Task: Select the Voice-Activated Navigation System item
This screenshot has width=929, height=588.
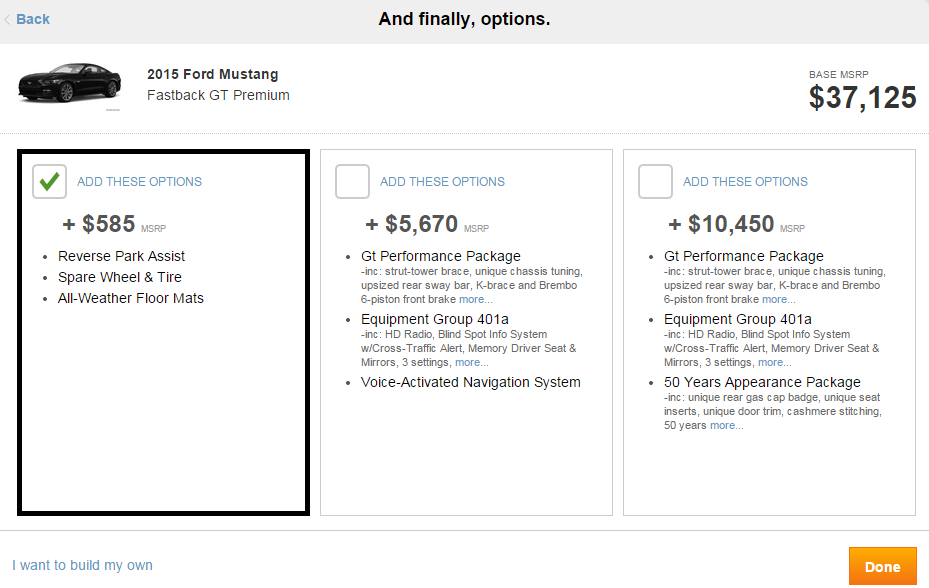Action: tap(470, 382)
